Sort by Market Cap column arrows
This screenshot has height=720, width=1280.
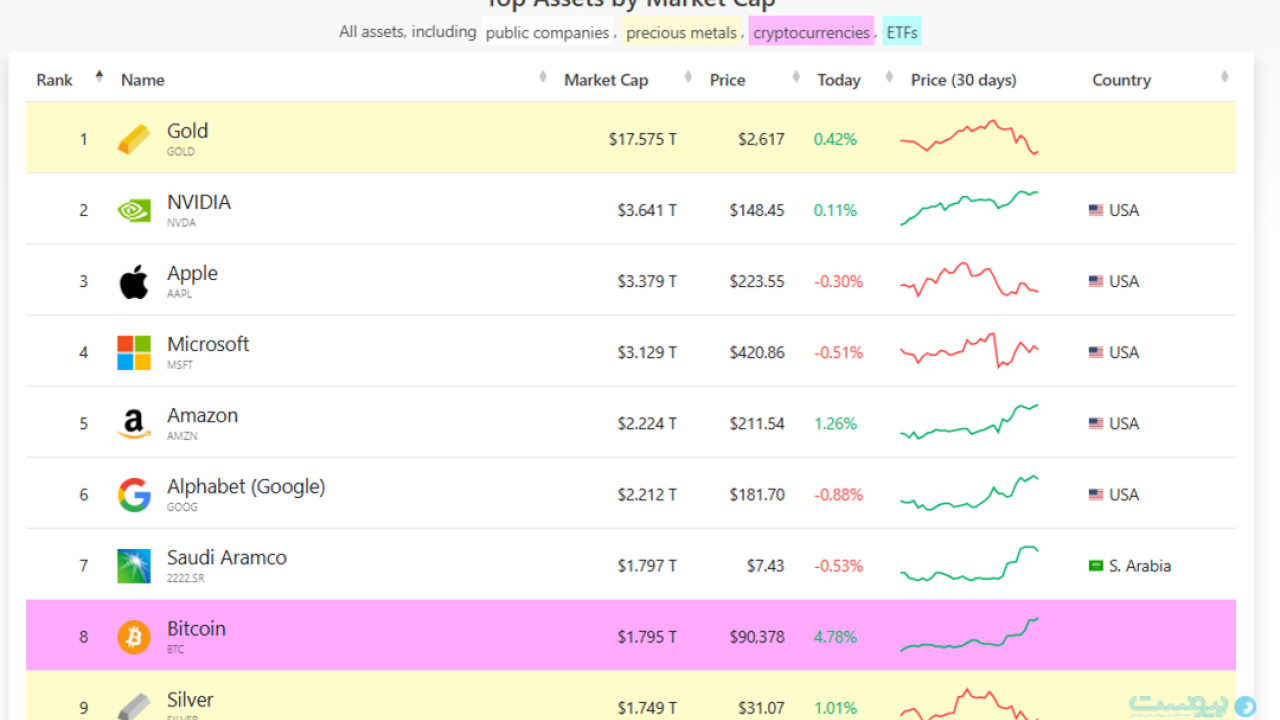tap(688, 77)
